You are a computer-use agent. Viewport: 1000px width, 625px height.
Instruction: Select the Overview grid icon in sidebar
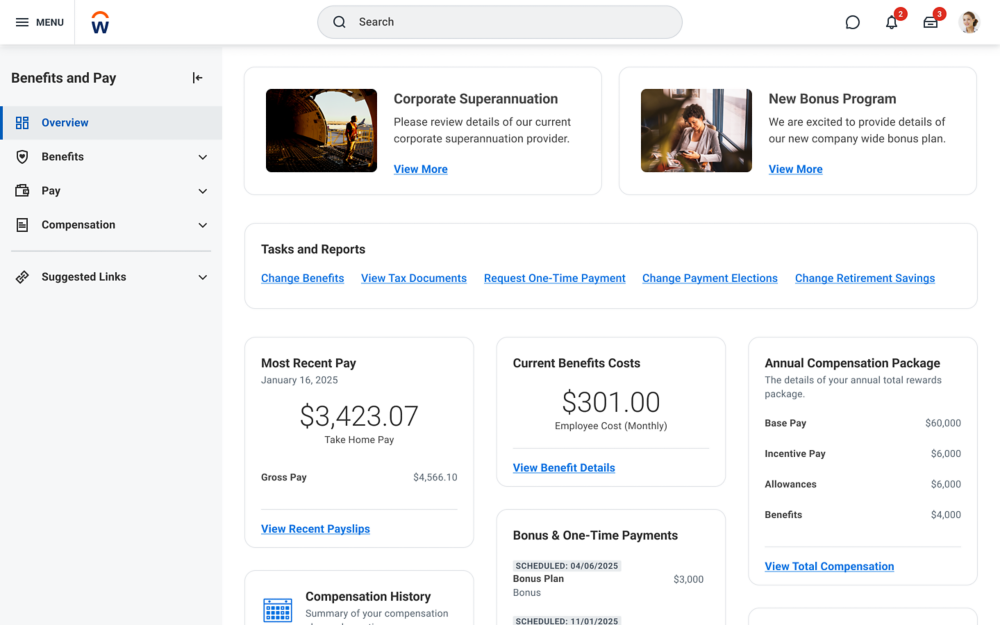[x=22, y=121]
